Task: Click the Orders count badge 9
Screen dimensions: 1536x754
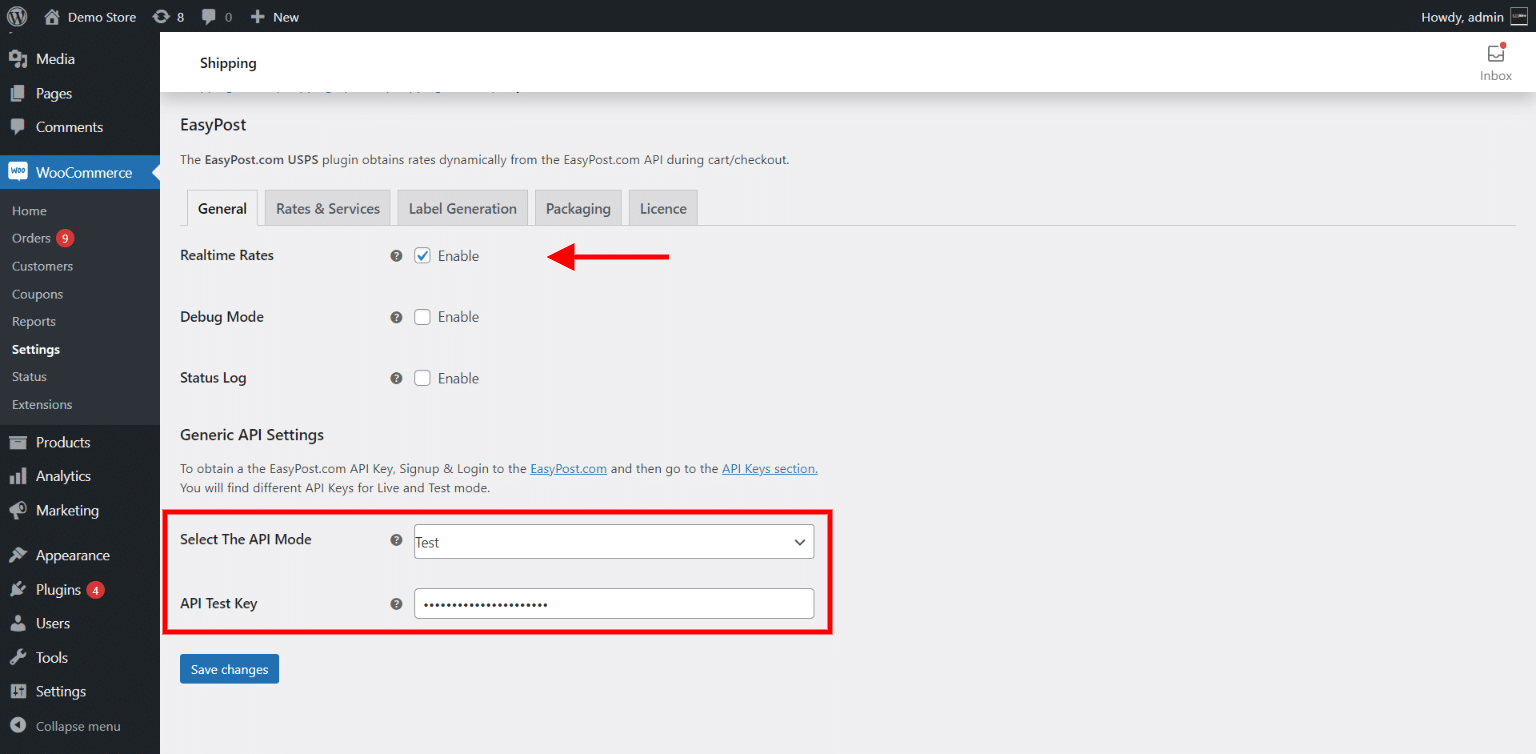Action: click(65, 238)
